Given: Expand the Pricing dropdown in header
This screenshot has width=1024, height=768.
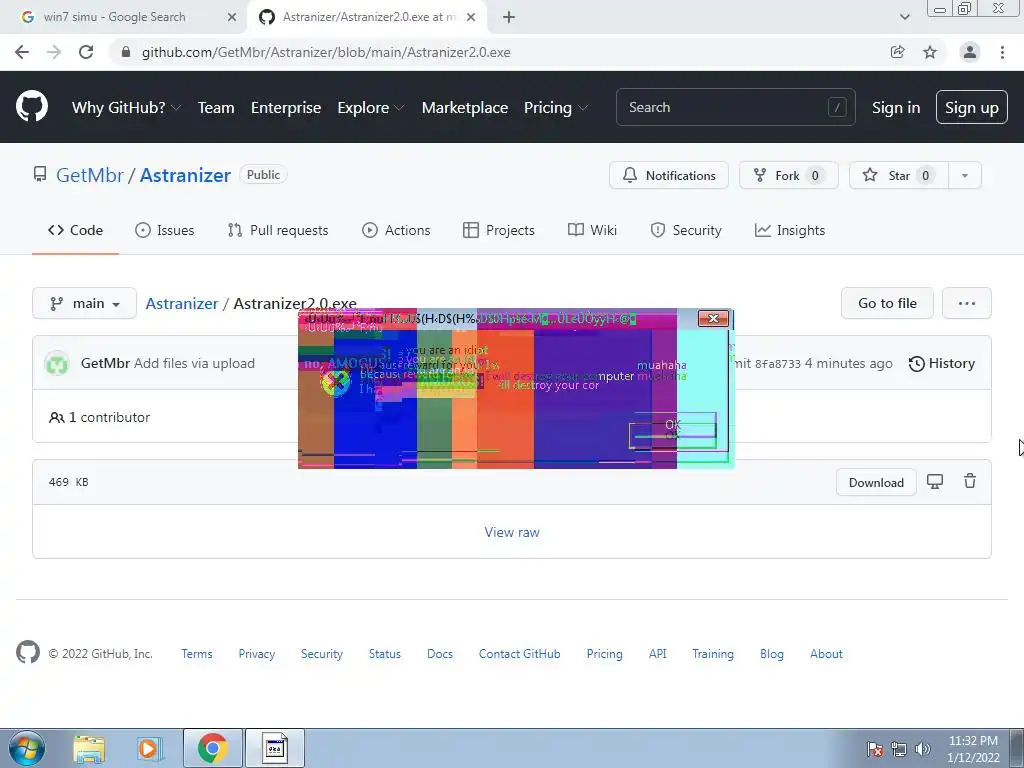Looking at the screenshot, I should (555, 107).
